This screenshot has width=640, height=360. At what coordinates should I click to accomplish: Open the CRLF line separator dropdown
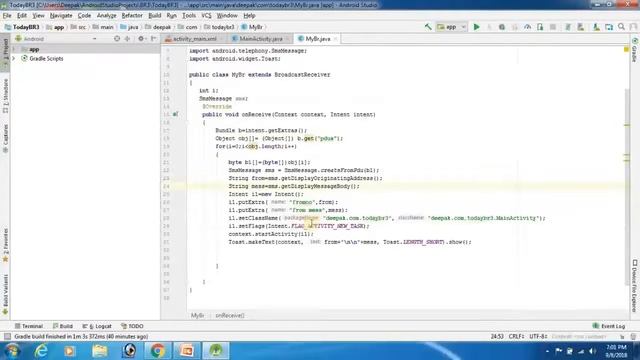coord(516,336)
